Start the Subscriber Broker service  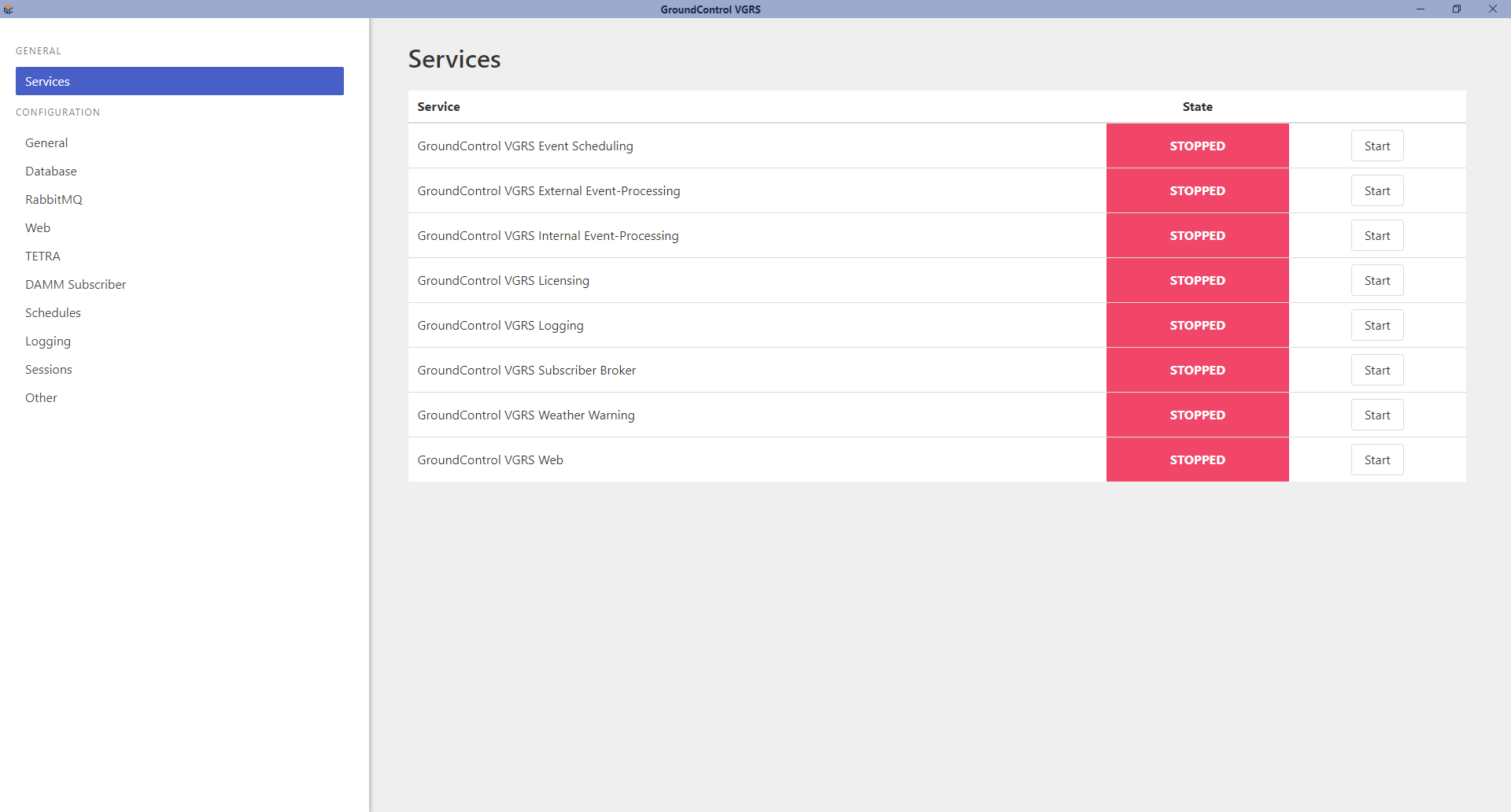pyautogui.click(x=1376, y=370)
